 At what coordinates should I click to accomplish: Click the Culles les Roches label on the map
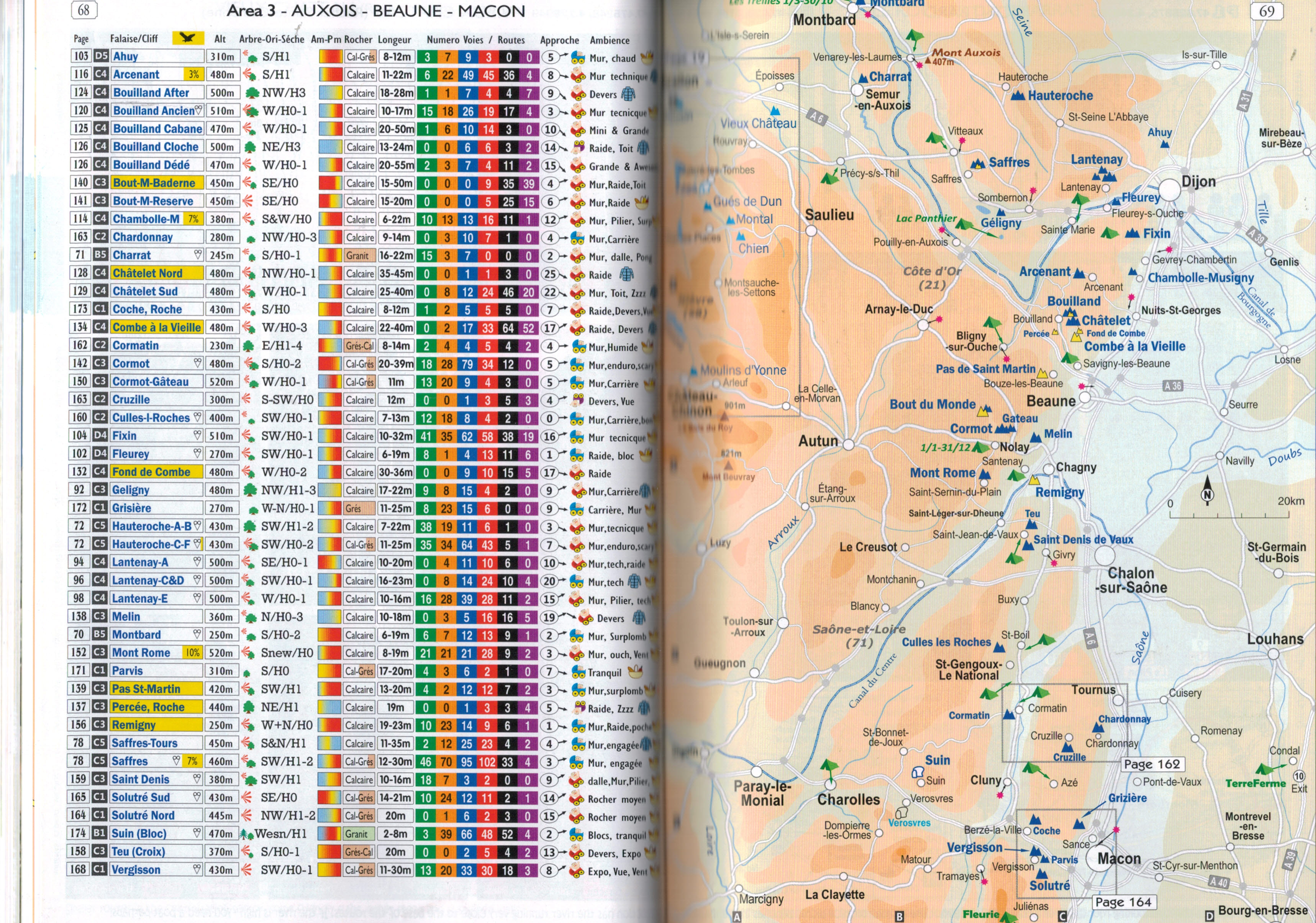946,642
